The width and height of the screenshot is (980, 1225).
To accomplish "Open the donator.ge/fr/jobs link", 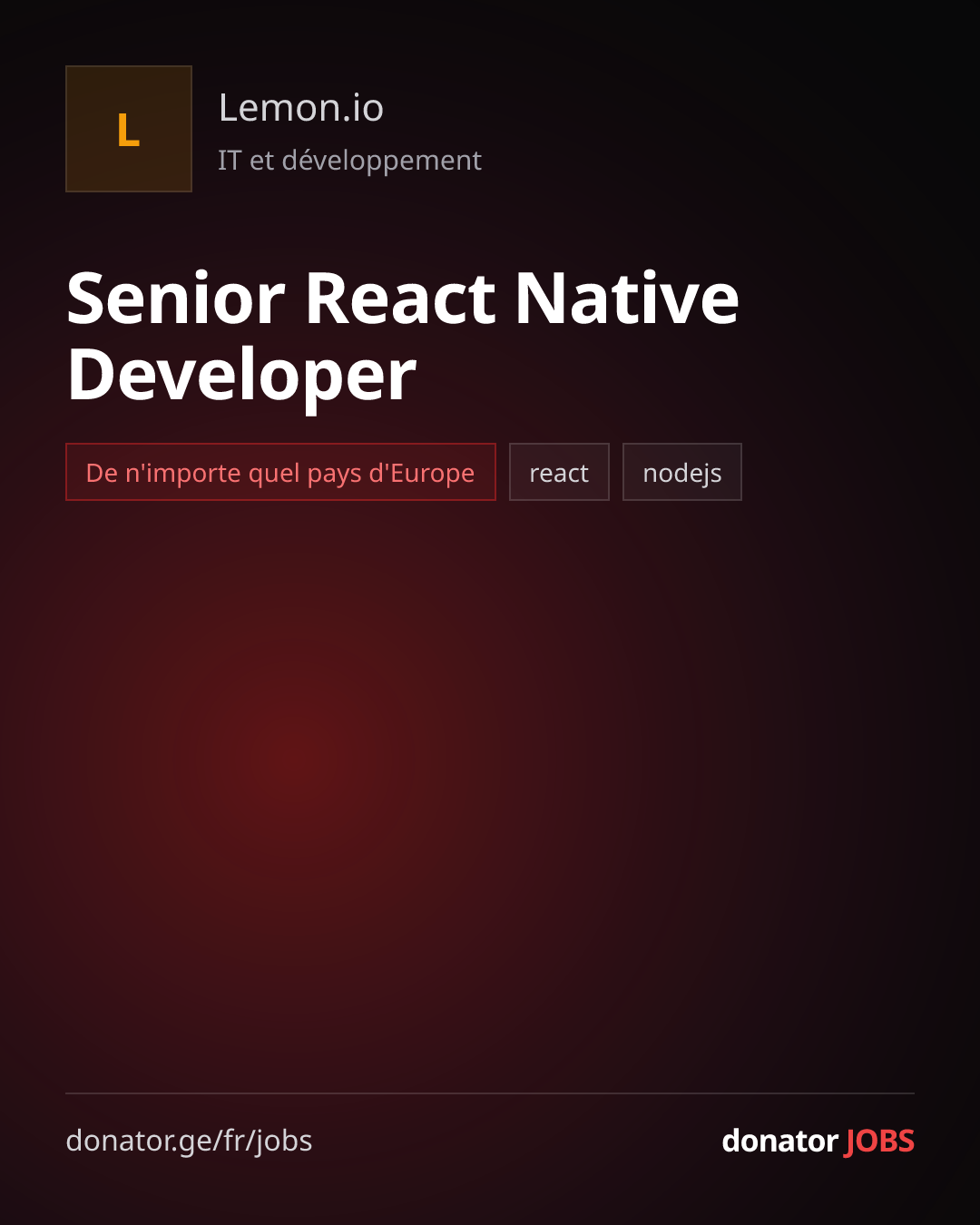I will click(189, 1141).
